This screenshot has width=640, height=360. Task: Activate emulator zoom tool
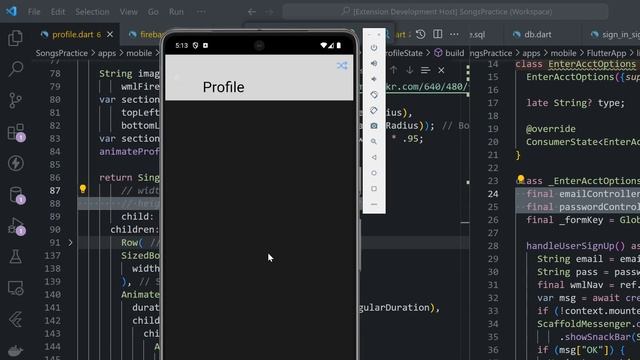click(x=374, y=142)
